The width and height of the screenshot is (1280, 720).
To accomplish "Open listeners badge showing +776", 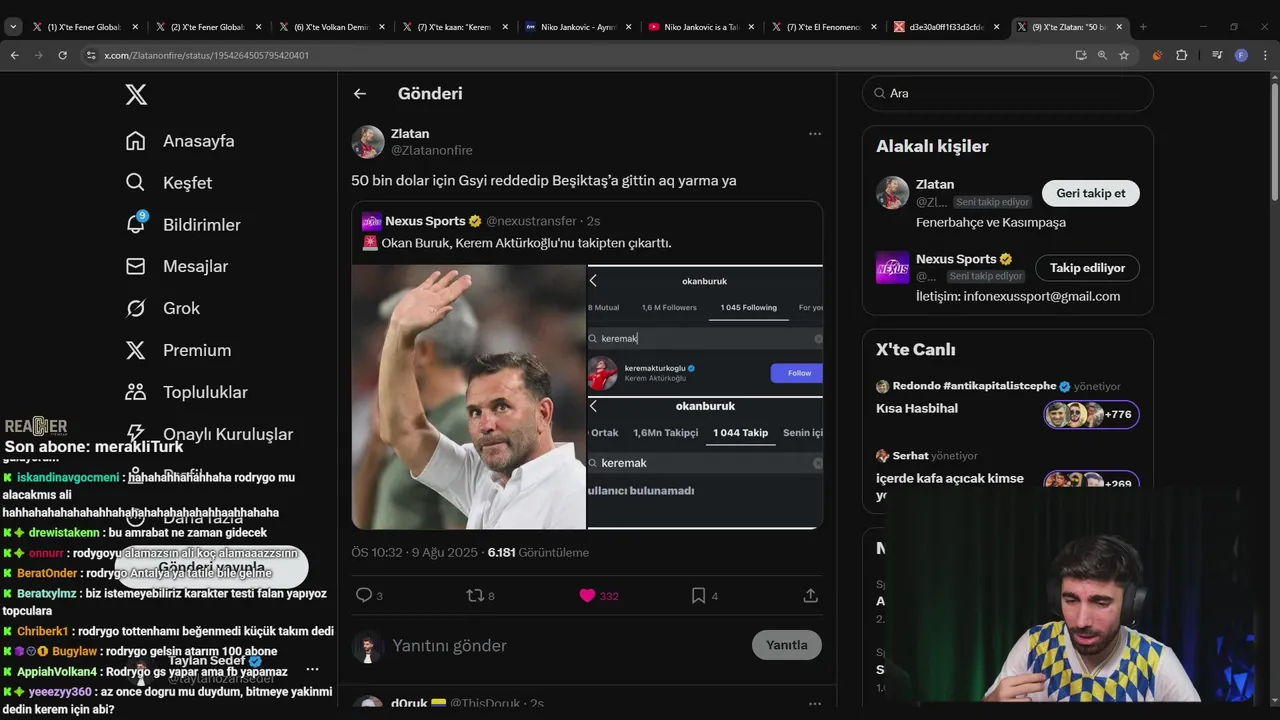I will [x=1091, y=414].
